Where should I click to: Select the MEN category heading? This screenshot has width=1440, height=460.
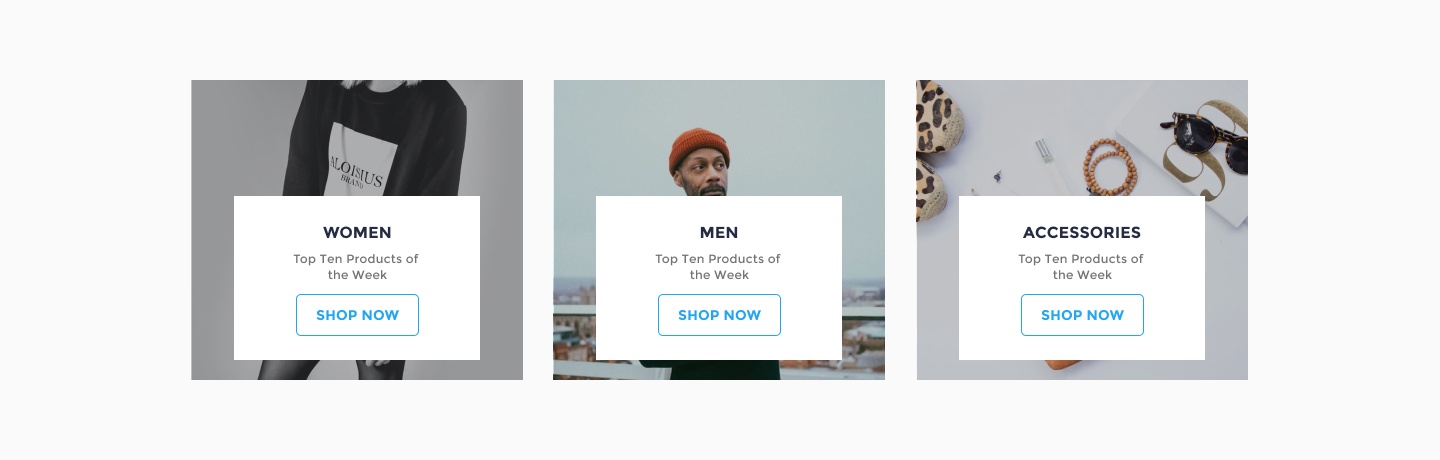(x=719, y=232)
